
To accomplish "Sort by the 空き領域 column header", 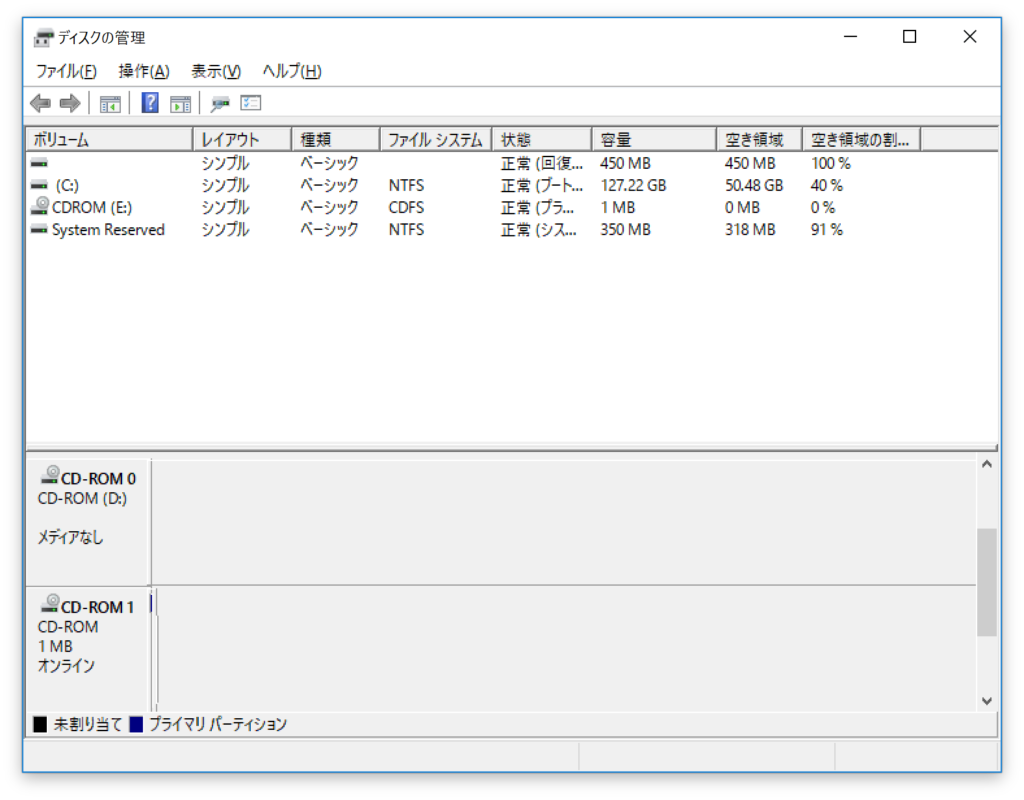I will click(760, 139).
